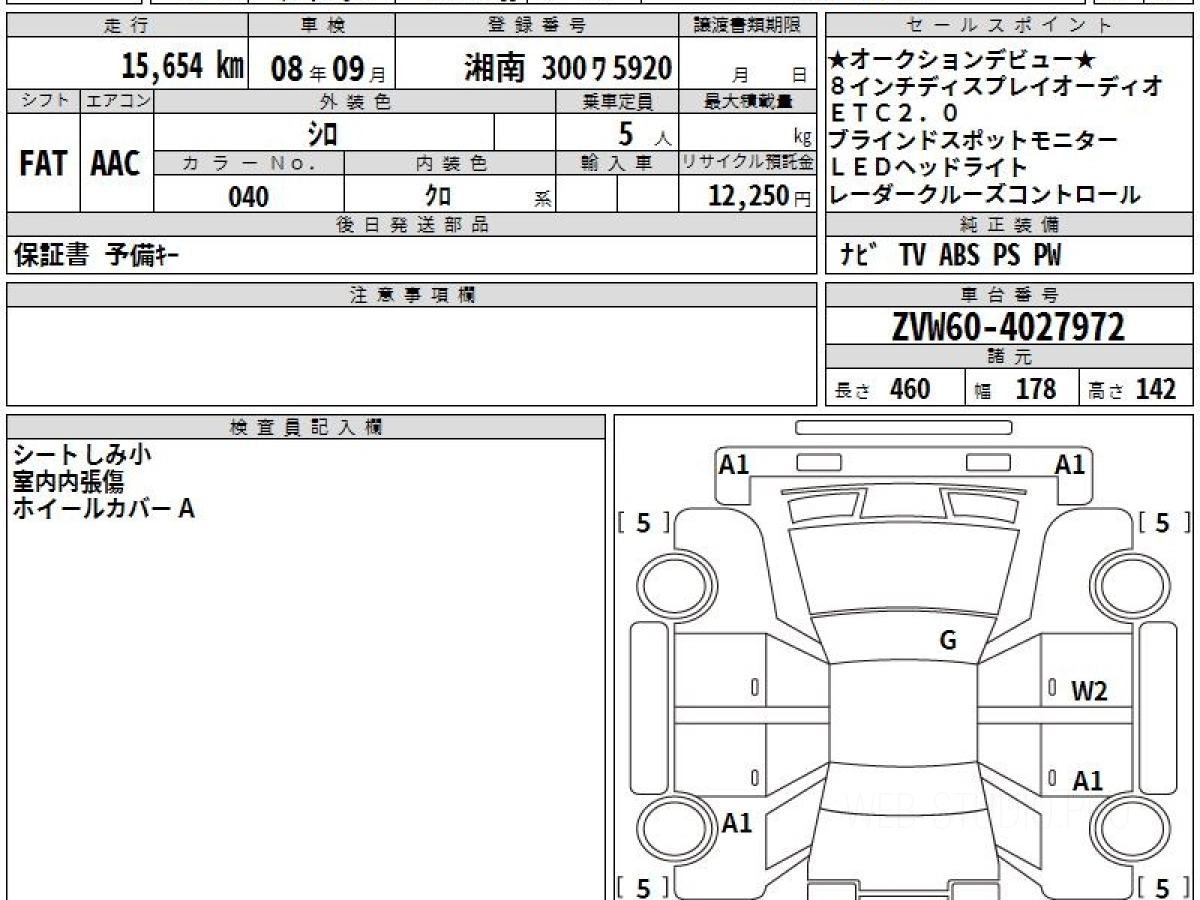Click レーダークルーズコントロール line

(x=985, y=195)
